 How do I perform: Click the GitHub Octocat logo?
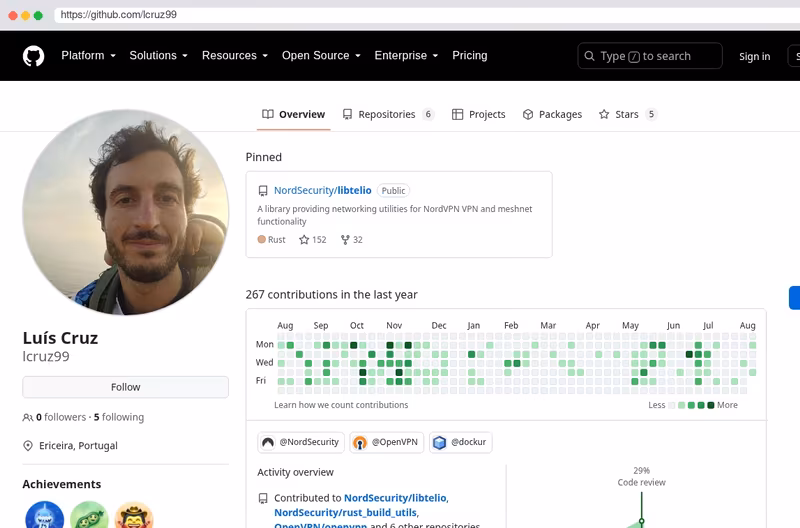(x=34, y=56)
